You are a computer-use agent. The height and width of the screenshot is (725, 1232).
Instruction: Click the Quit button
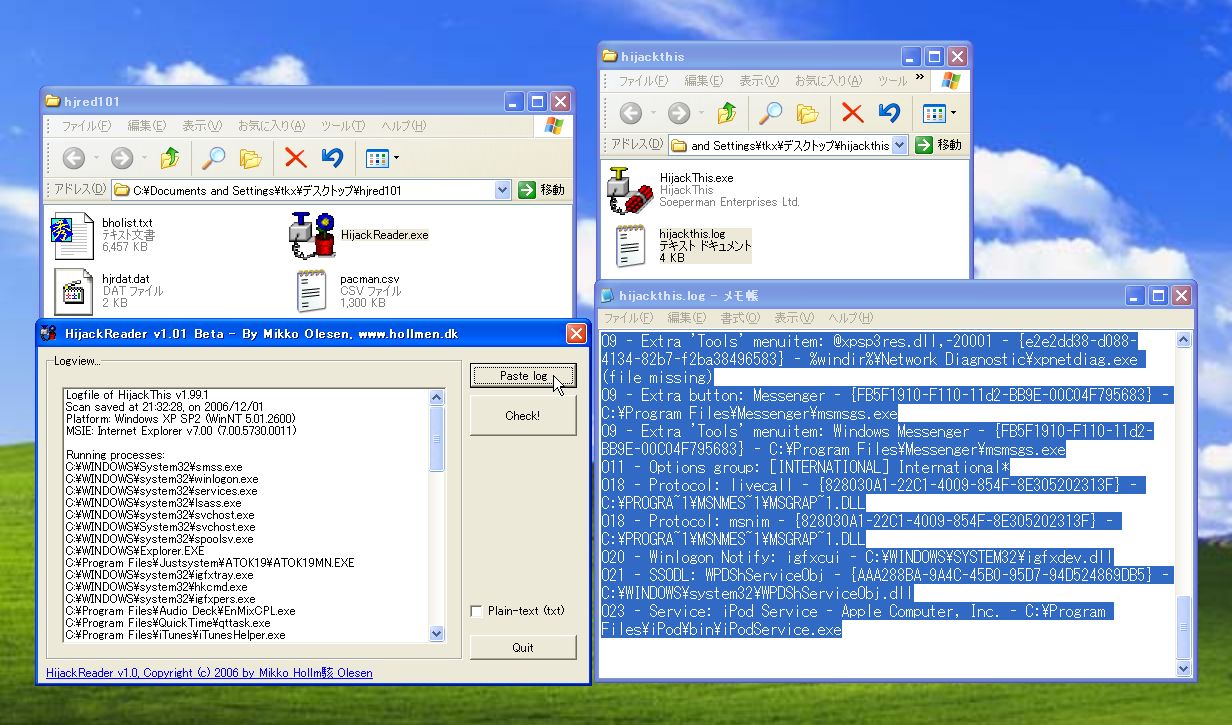click(523, 647)
